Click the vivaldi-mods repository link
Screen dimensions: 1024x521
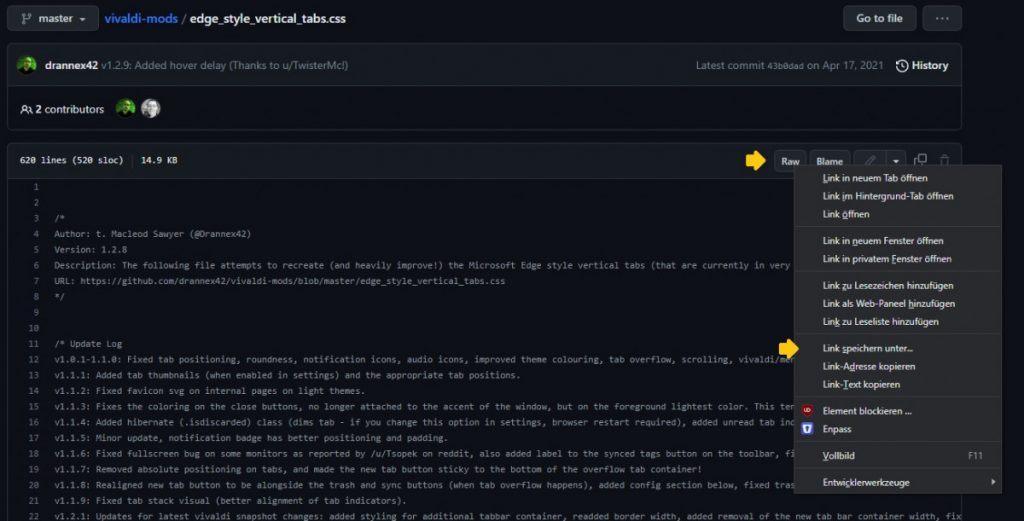pos(140,18)
